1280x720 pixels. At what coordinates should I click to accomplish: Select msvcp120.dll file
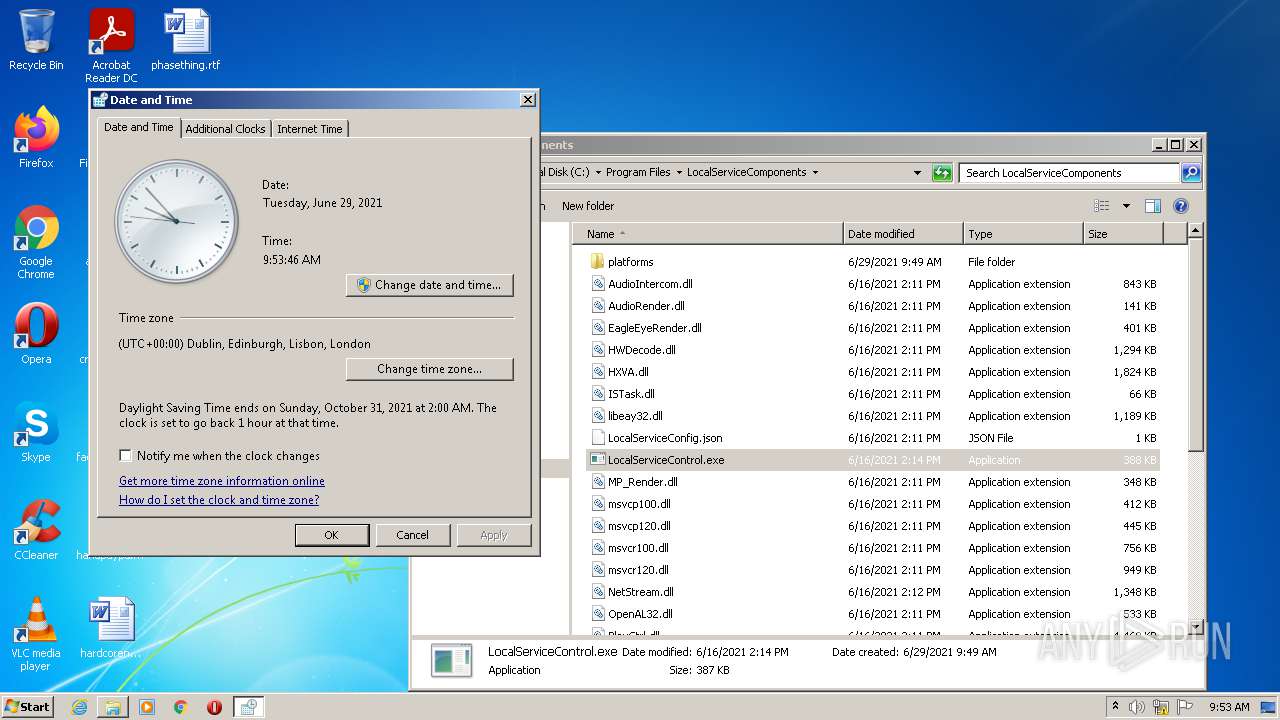click(x=873, y=526)
